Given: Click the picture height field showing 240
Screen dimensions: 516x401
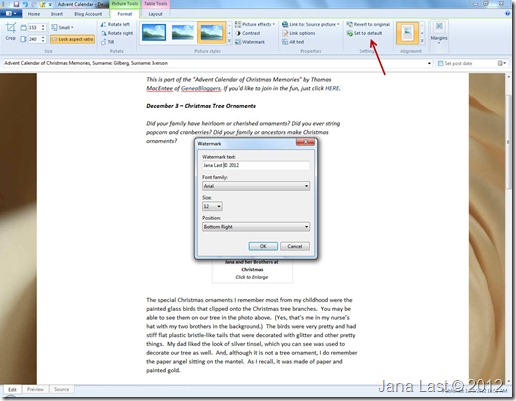Looking at the screenshot, I should tap(34, 39).
